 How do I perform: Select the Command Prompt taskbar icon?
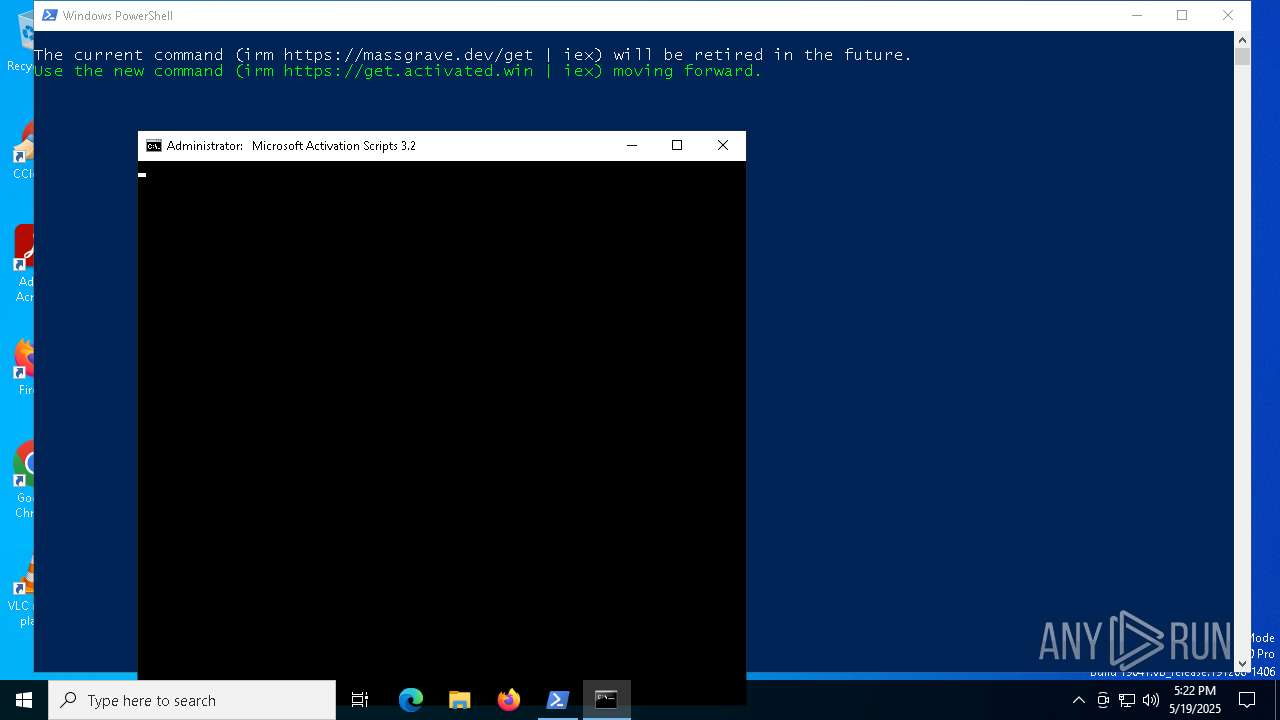pos(606,700)
